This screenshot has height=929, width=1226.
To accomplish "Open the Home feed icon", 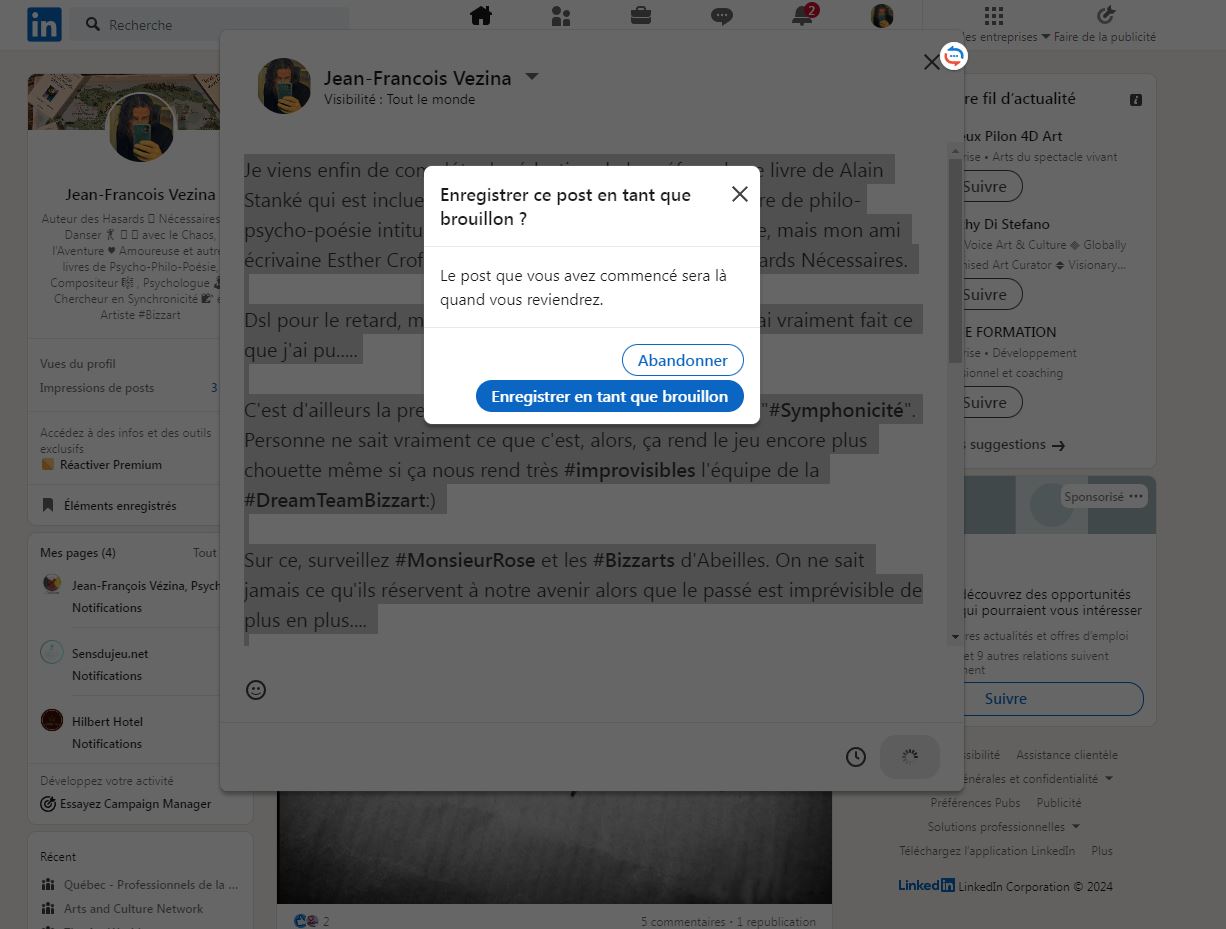I will pyautogui.click(x=481, y=16).
